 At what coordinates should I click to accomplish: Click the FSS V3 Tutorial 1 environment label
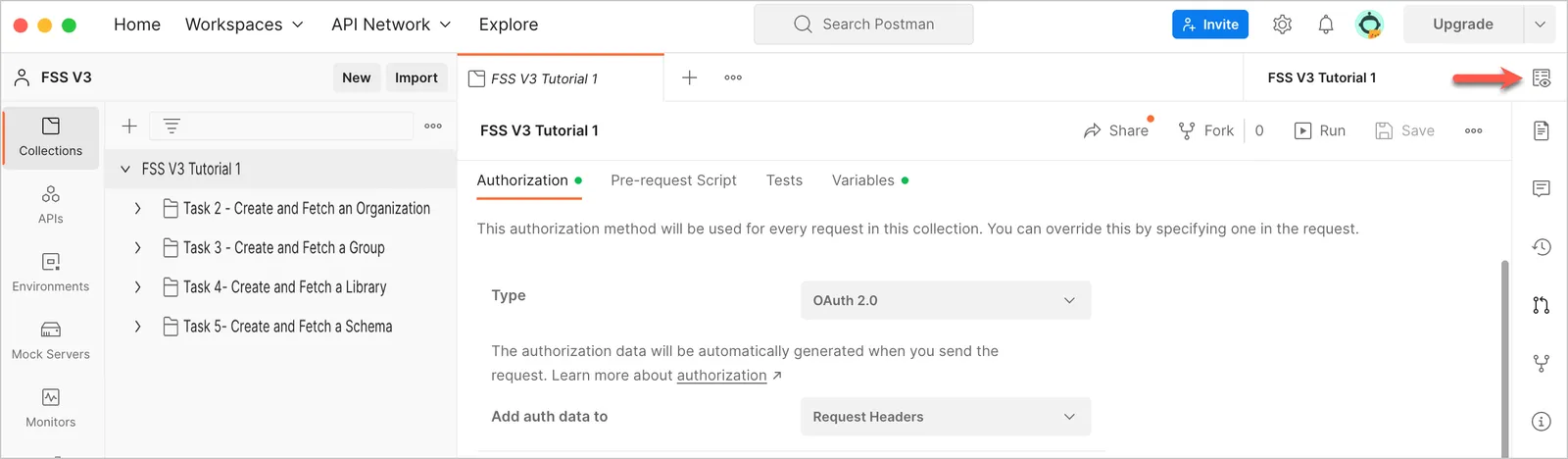point(1322,77)
